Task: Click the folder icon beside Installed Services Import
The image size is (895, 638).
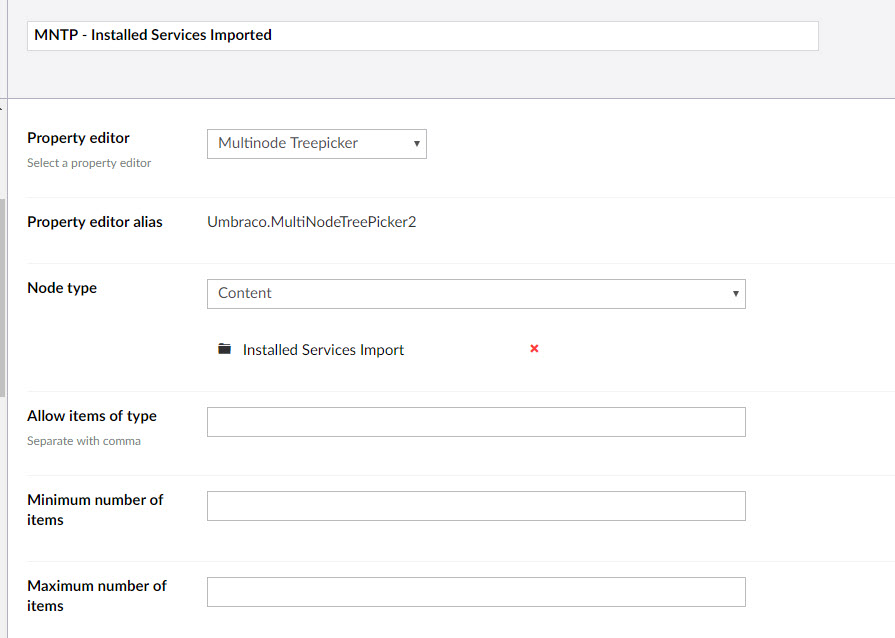Action: tap(224, 350)
